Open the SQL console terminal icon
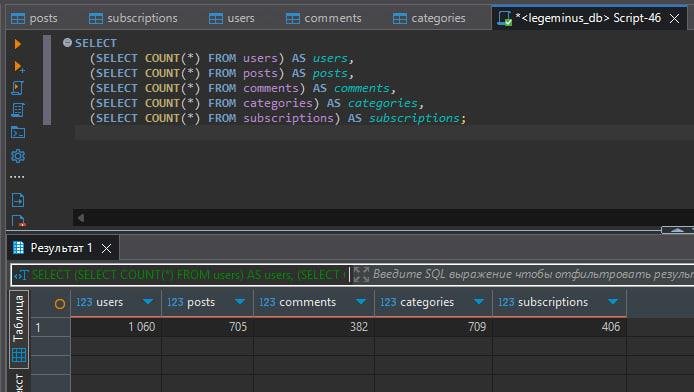Image resolution: width=694 pixels, height=392 pixels. coord(18,132)
